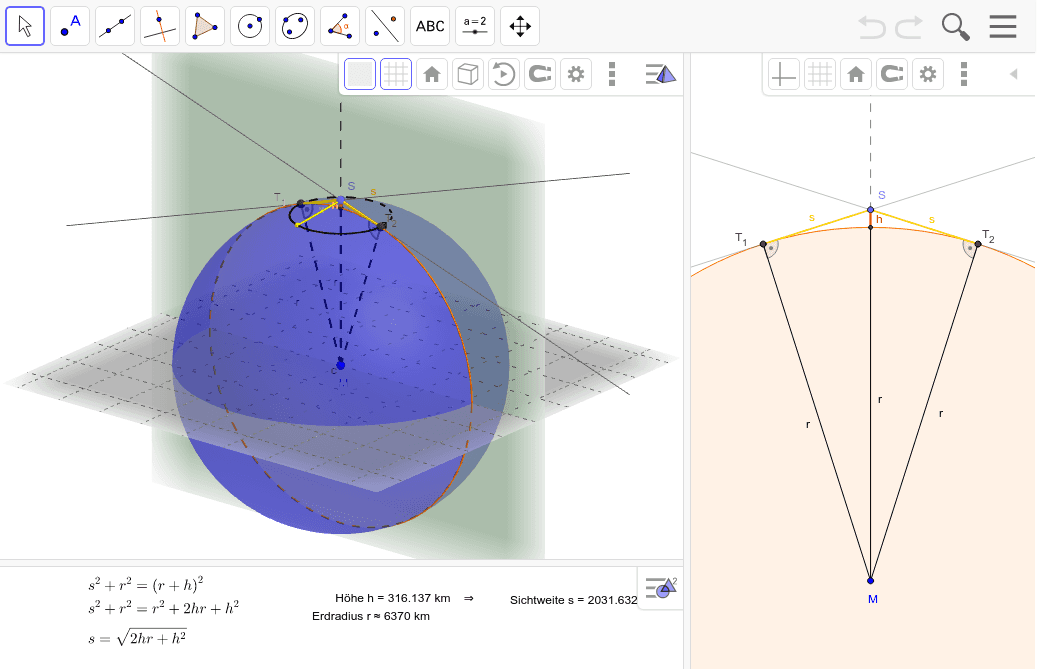This screenshot has height=671, width=1037.
Task: Open 2D graphics view settings gear
Action: pos(928,74)
